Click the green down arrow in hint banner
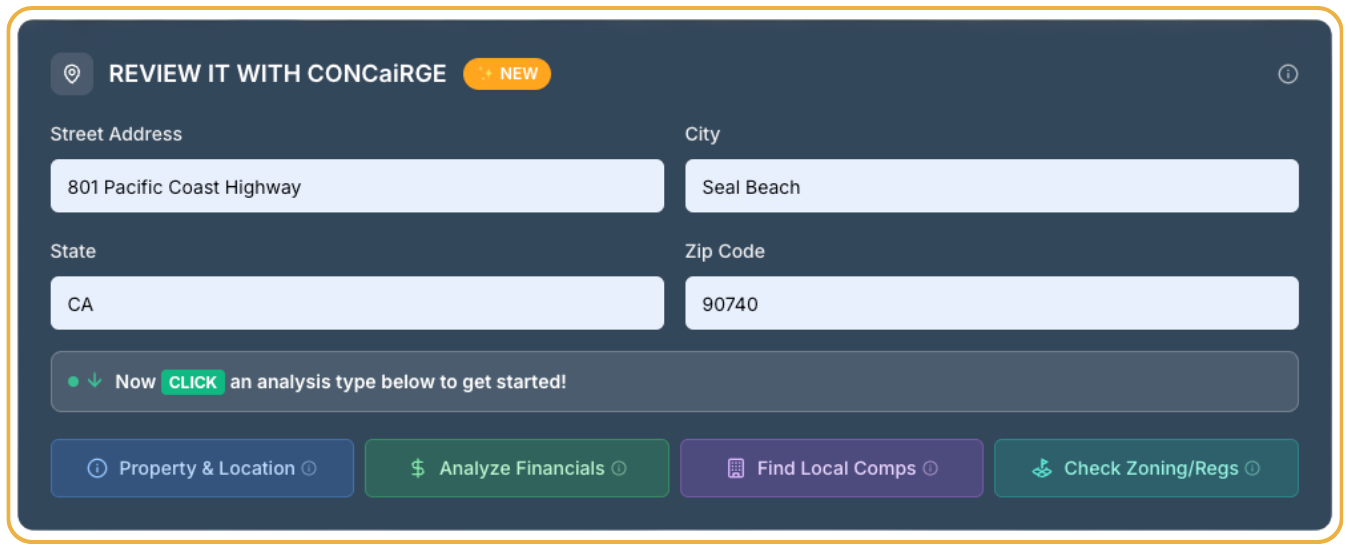 pos(95,381)
